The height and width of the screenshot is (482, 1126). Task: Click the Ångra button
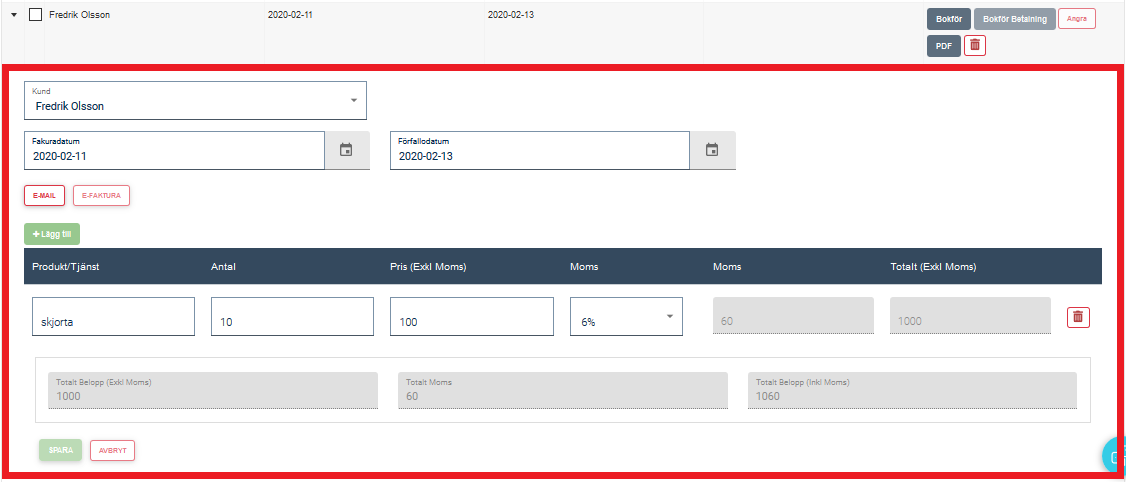click(x=1076, y=19)
